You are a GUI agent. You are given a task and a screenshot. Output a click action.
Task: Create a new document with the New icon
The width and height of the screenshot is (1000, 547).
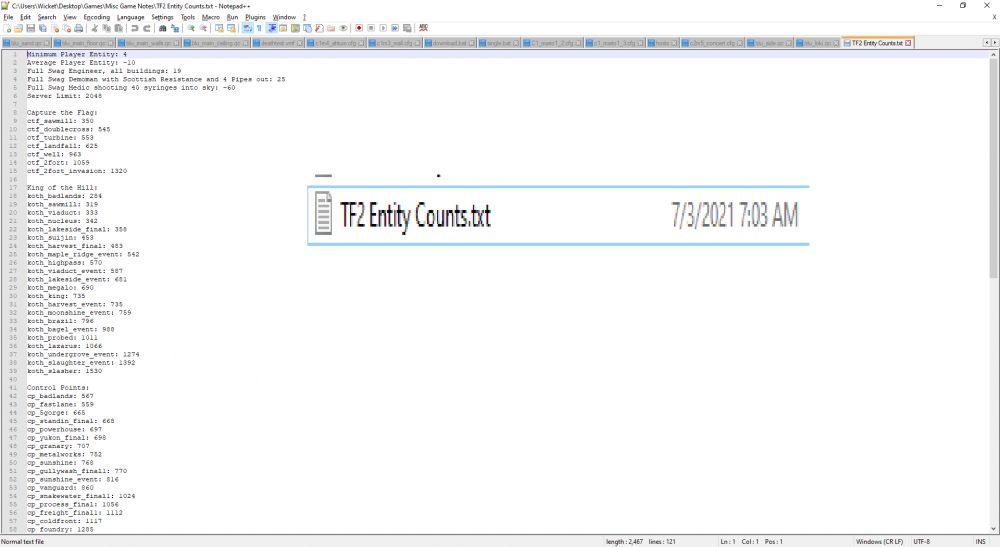(7, 28)
